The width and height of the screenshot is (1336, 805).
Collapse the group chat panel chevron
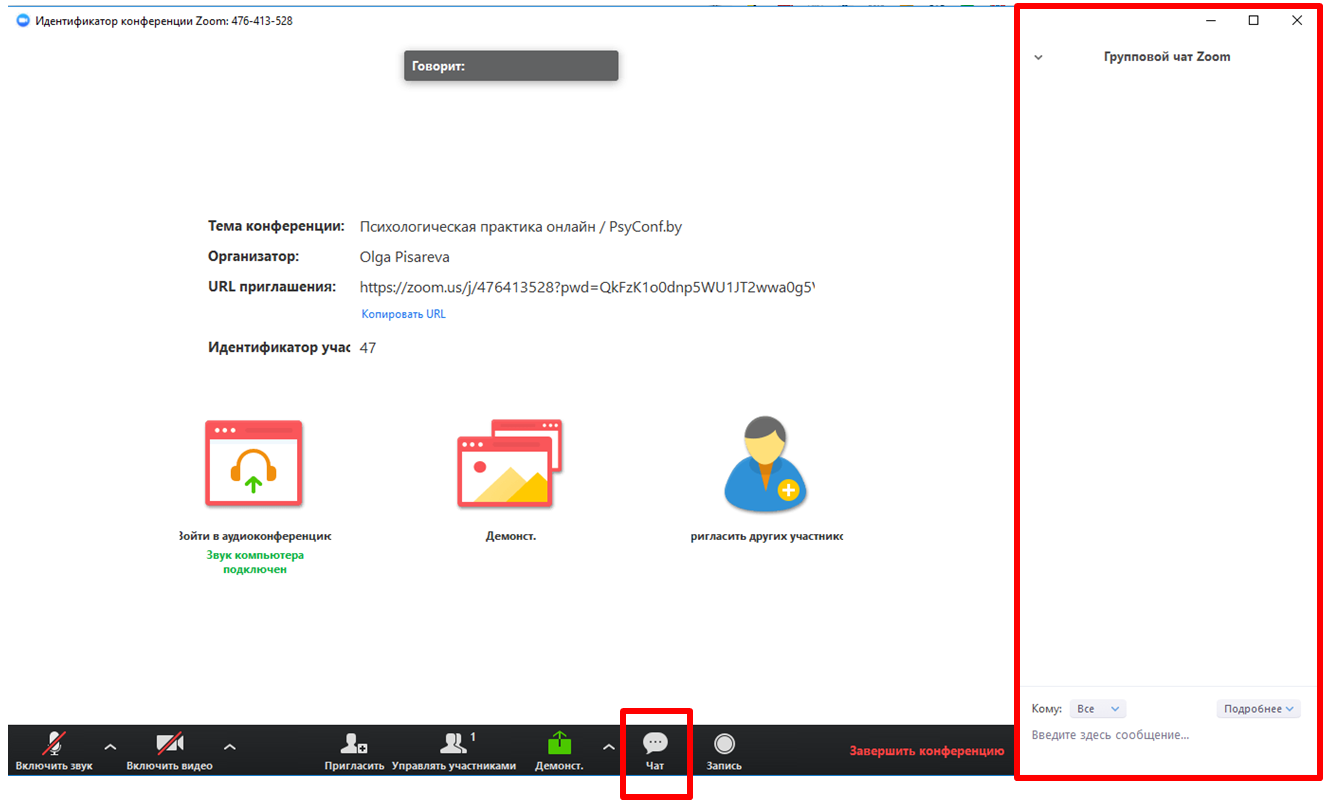click(1038, 58)
